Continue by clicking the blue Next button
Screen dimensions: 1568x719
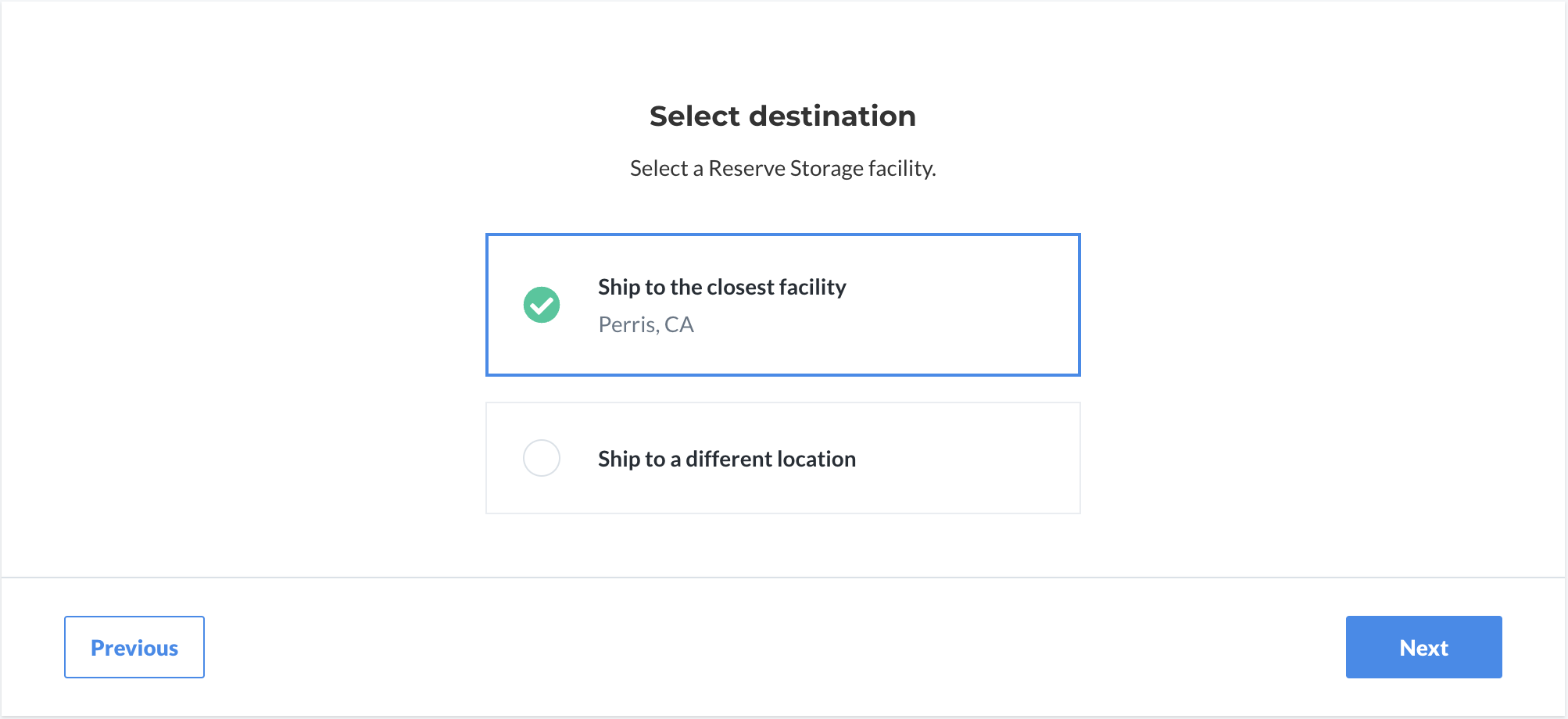pos(1423,647)
